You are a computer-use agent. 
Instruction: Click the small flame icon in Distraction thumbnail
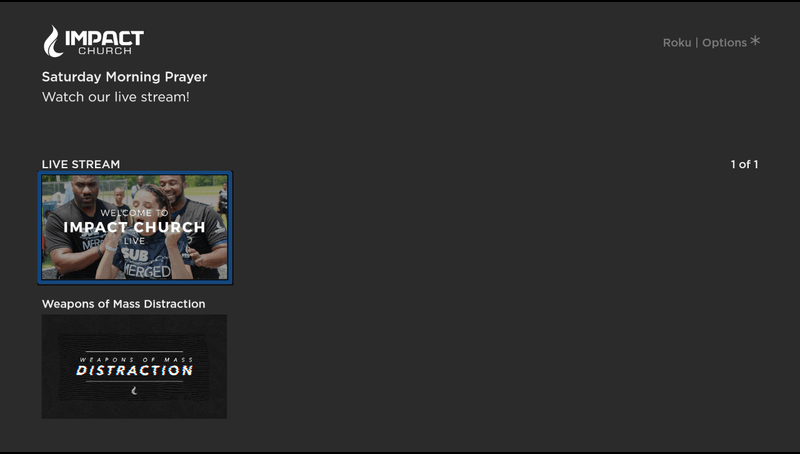click(134, 391)
